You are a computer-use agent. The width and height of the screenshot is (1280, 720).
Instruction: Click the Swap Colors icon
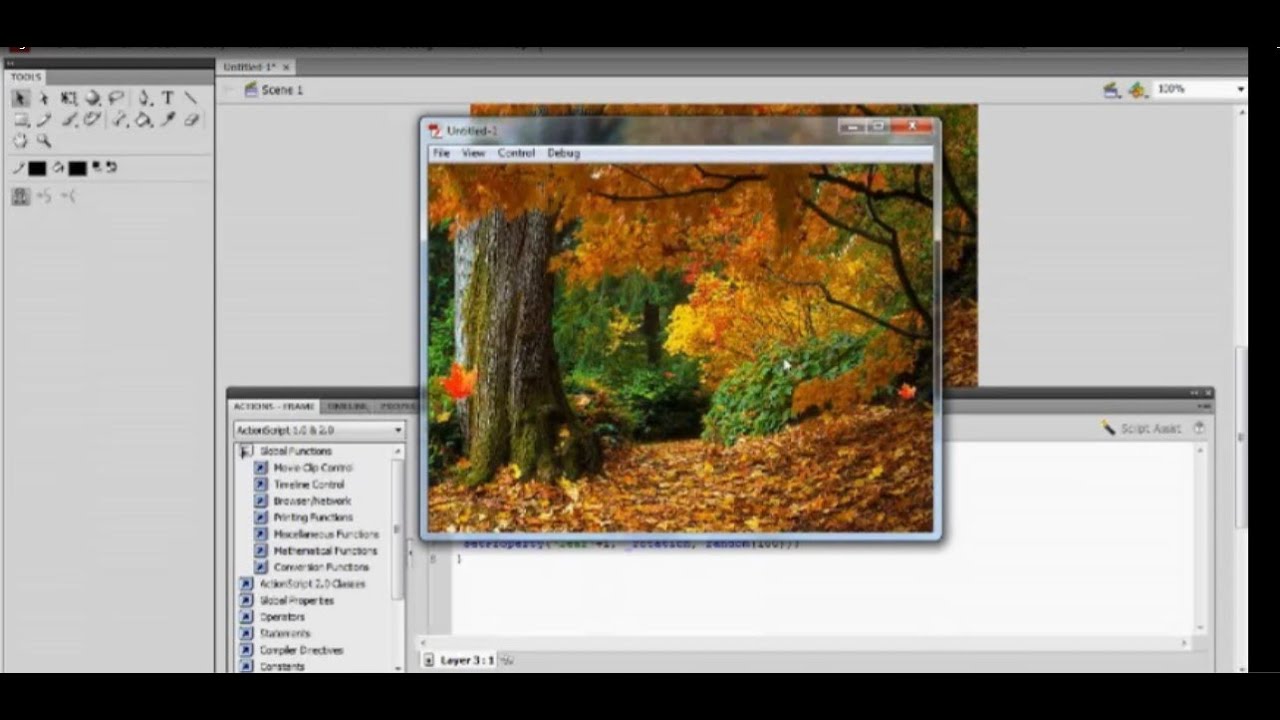coord(111,168)
